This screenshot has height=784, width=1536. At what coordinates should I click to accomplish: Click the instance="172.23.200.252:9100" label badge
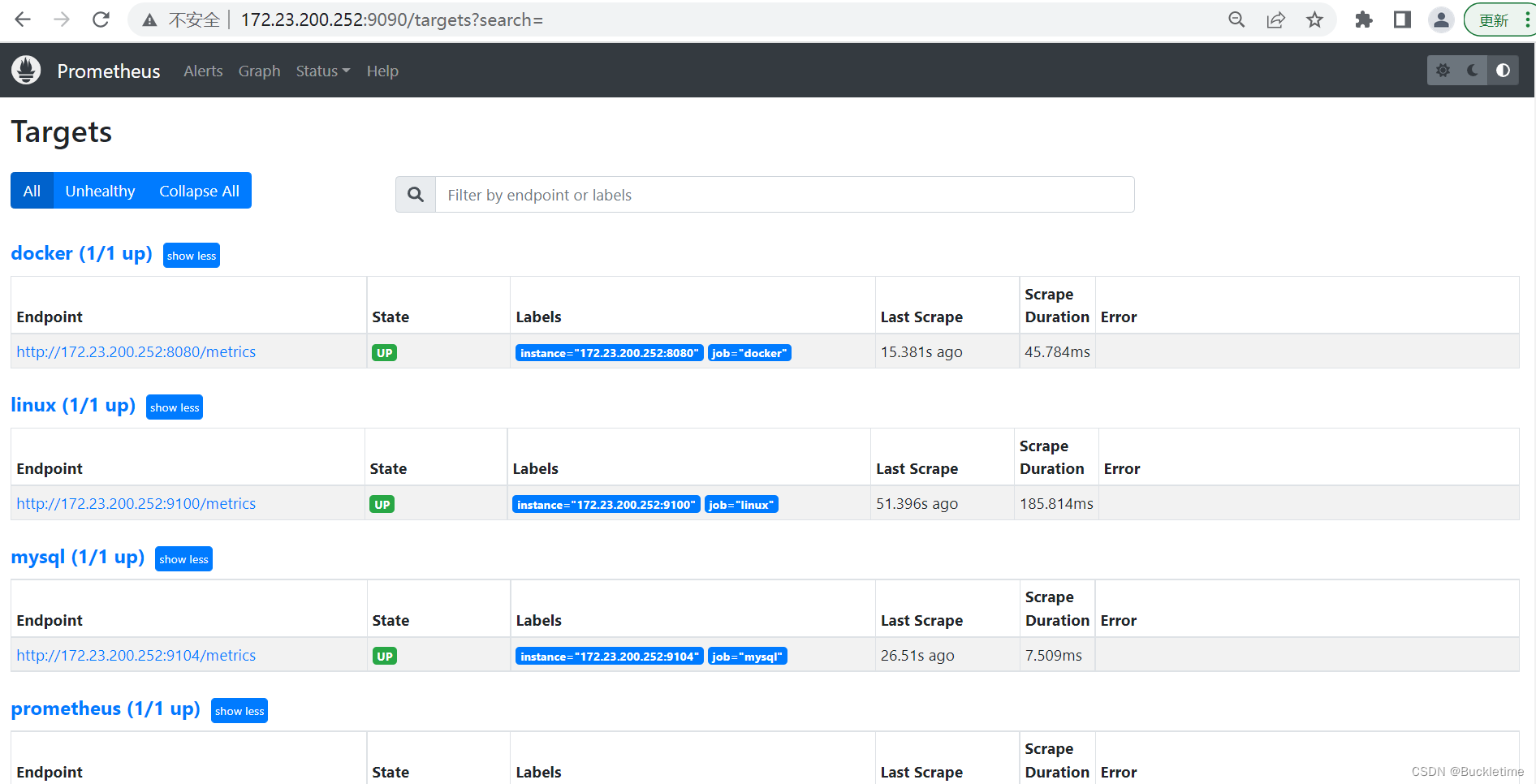[606, 505]
